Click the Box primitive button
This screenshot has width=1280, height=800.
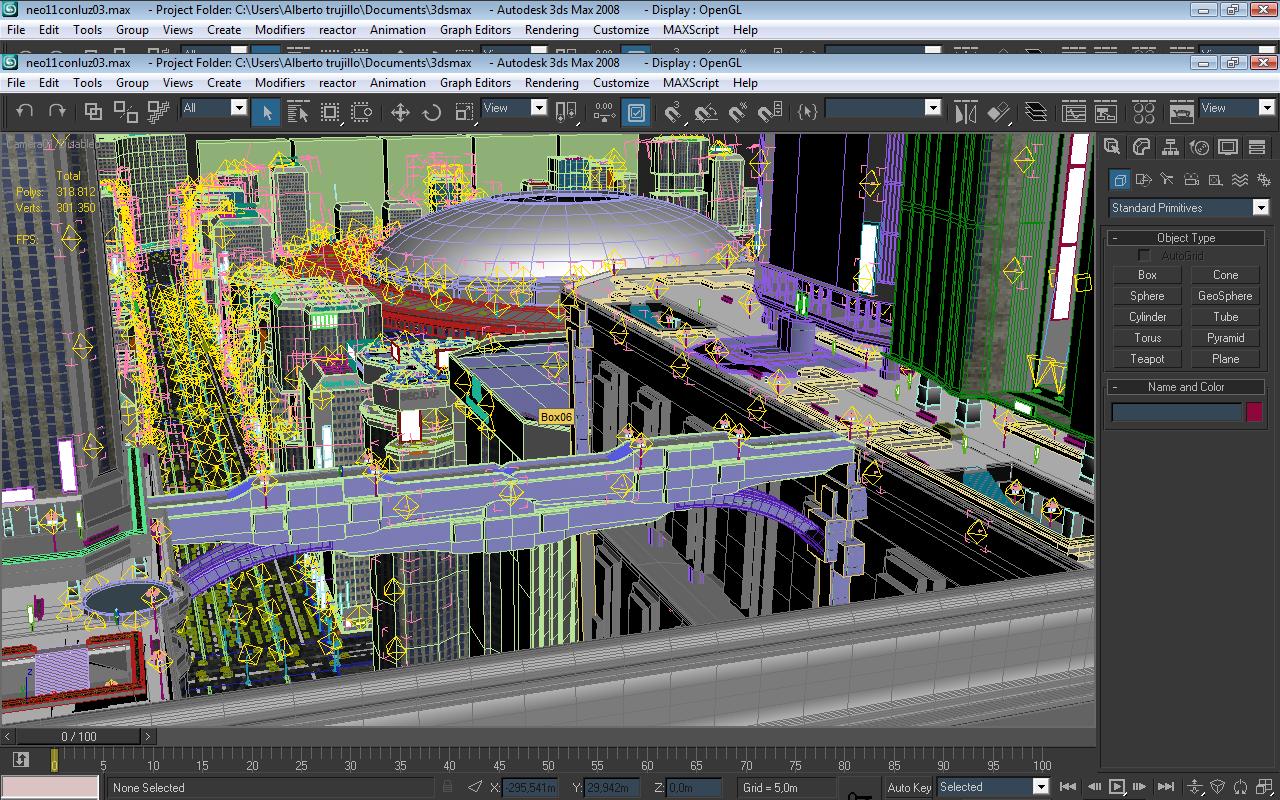point(1147,275)
